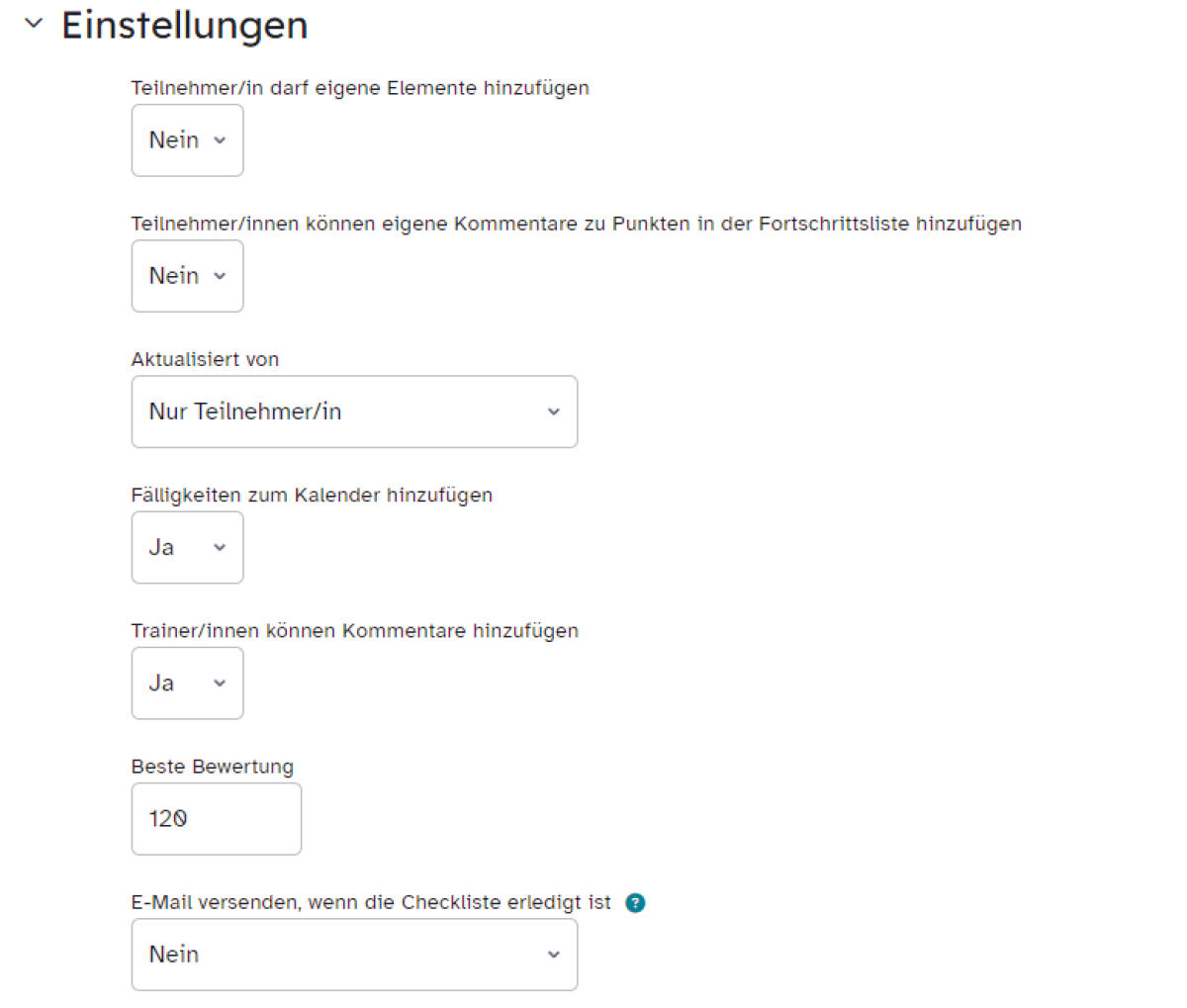
Task: Click the 'Trainer/innen können Kommentare hinzufügen' label
Action: 355,630
